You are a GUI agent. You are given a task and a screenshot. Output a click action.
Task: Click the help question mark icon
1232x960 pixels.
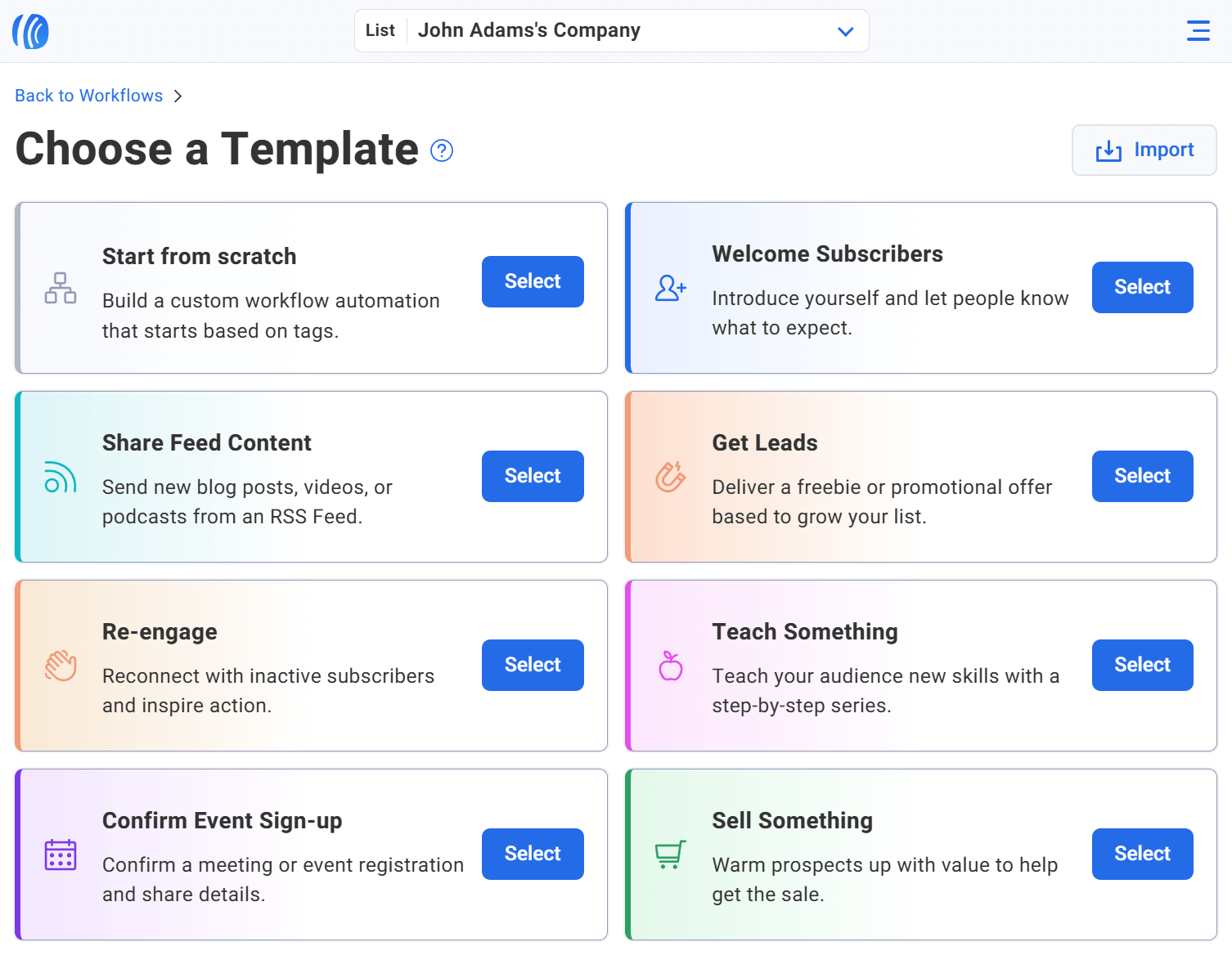[442, 150]
